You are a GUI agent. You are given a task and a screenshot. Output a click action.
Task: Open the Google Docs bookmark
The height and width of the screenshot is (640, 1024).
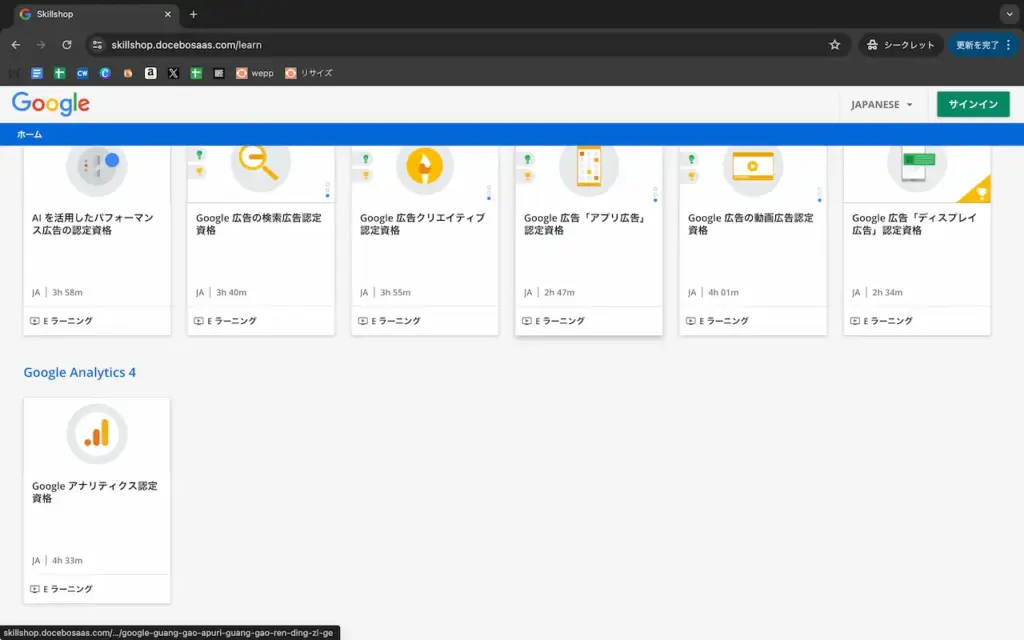coord(37,73)
